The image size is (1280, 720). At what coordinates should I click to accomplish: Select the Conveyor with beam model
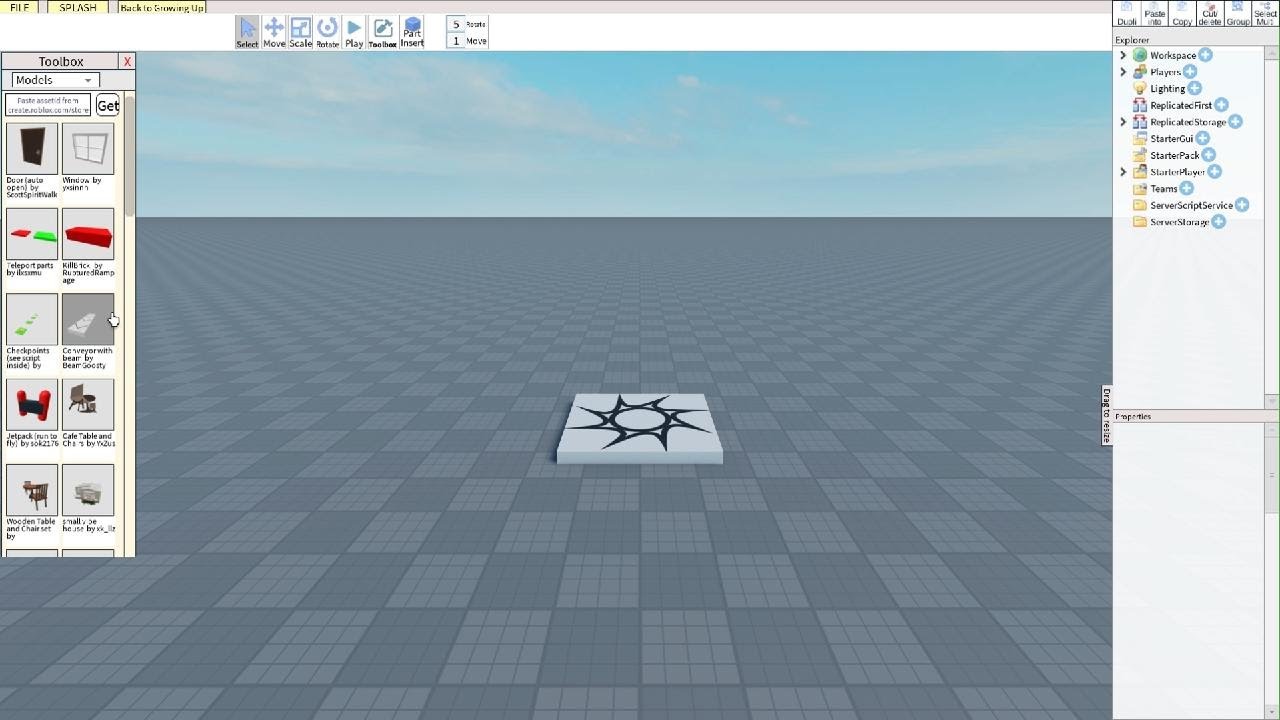click(88, 319)
